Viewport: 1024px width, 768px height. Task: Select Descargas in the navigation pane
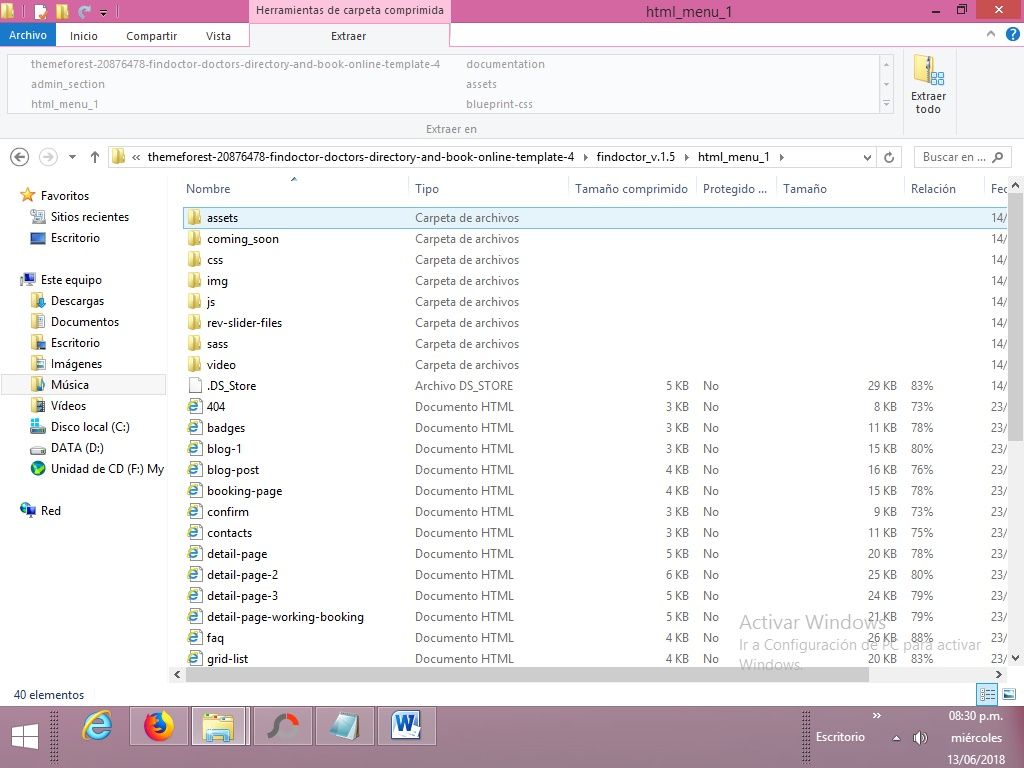click(77, 300)
